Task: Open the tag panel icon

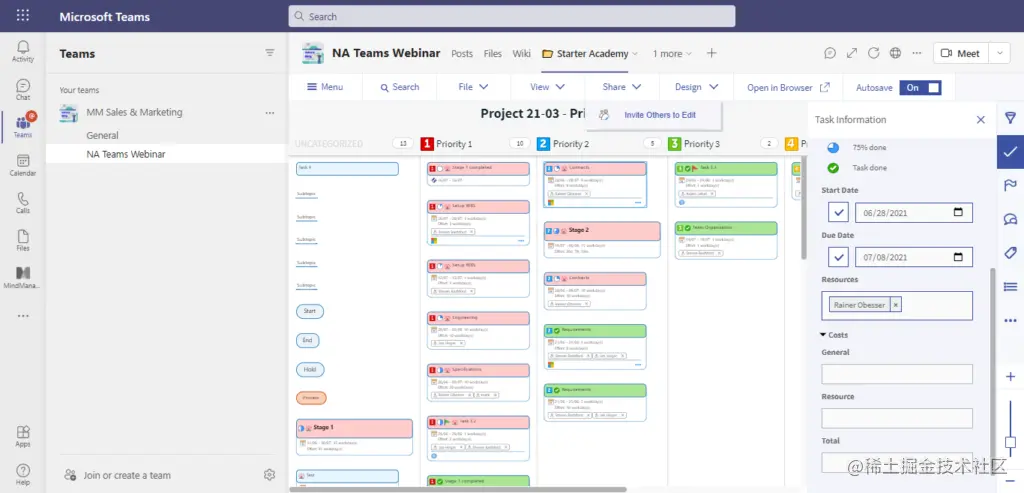Action: pyautogui.click(x=1010, y=252)
